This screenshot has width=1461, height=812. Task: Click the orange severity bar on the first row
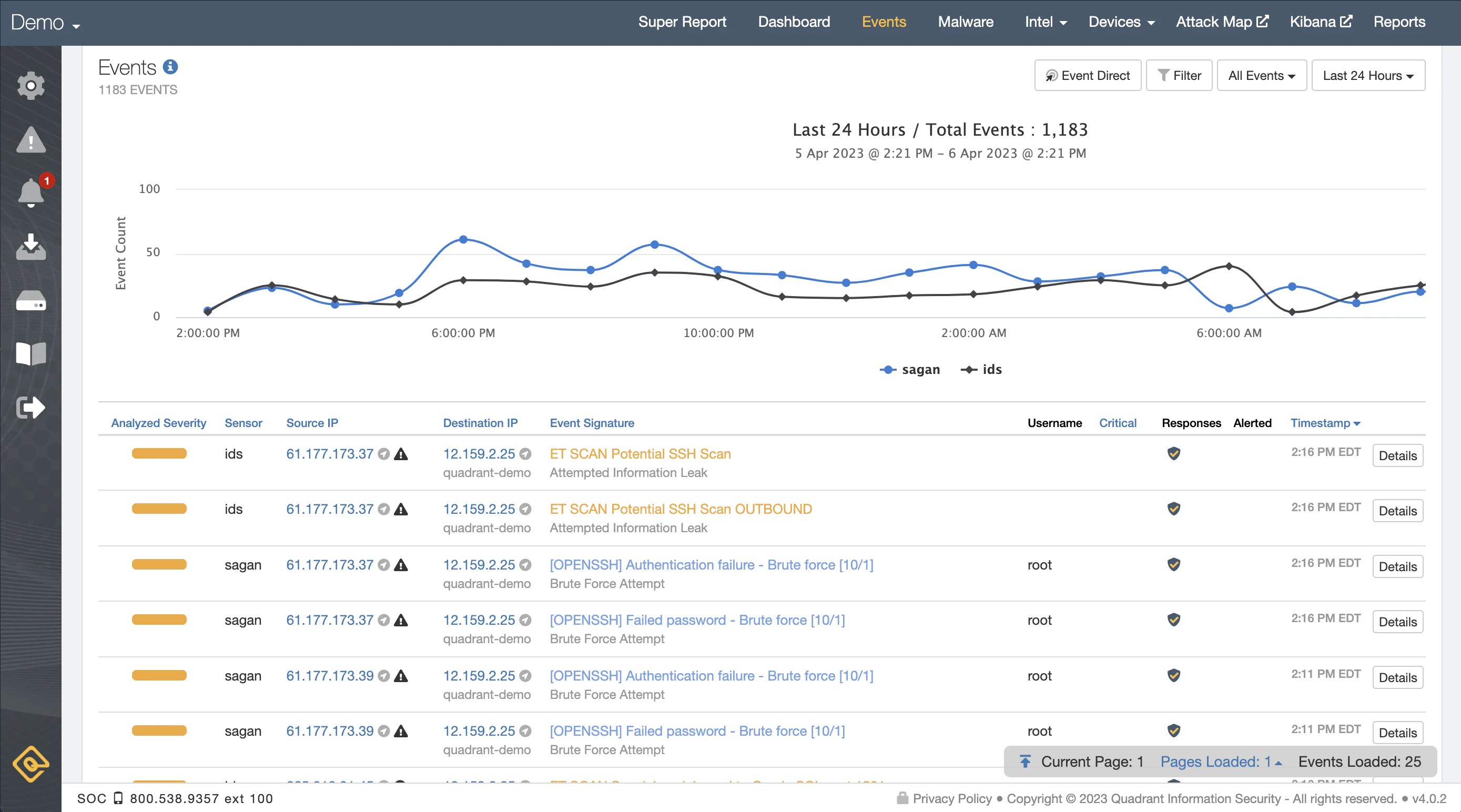coord(158,454)
